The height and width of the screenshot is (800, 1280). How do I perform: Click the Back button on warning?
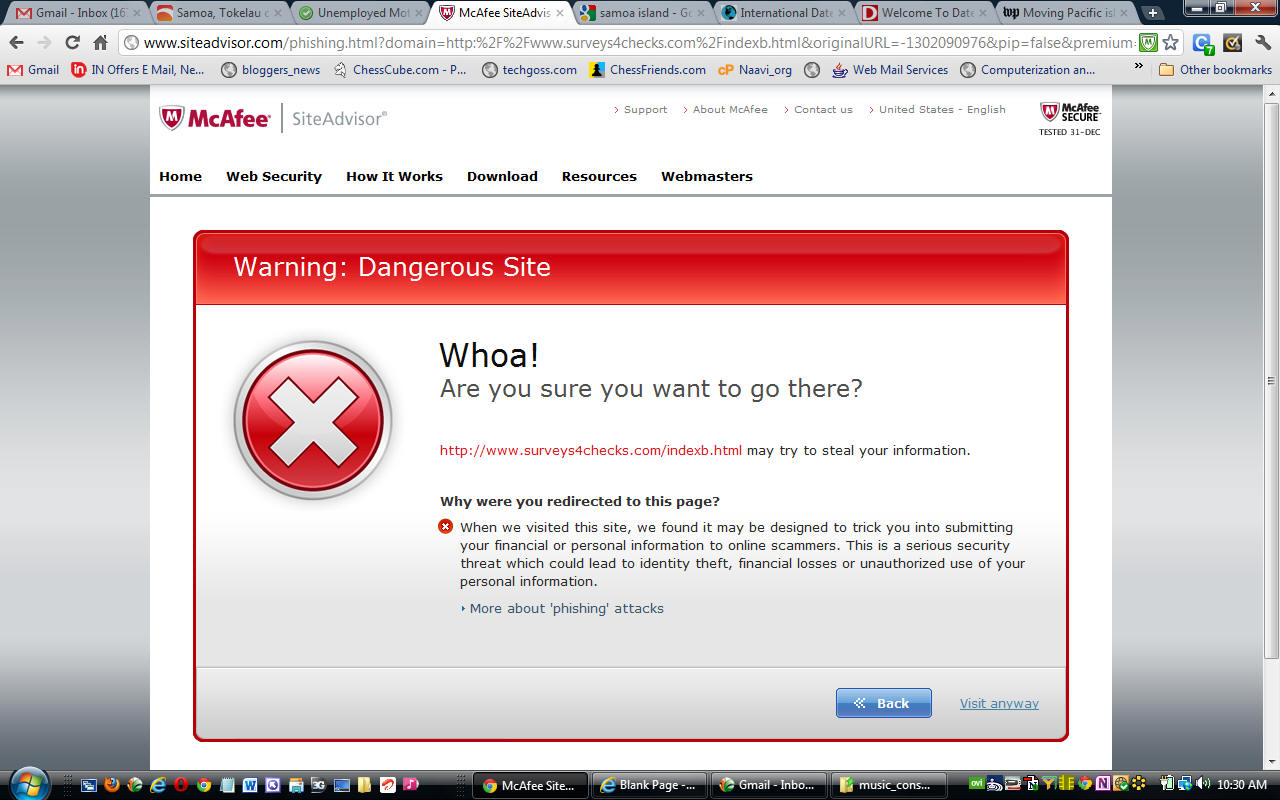pyautogui.click(x=884, y=703)
